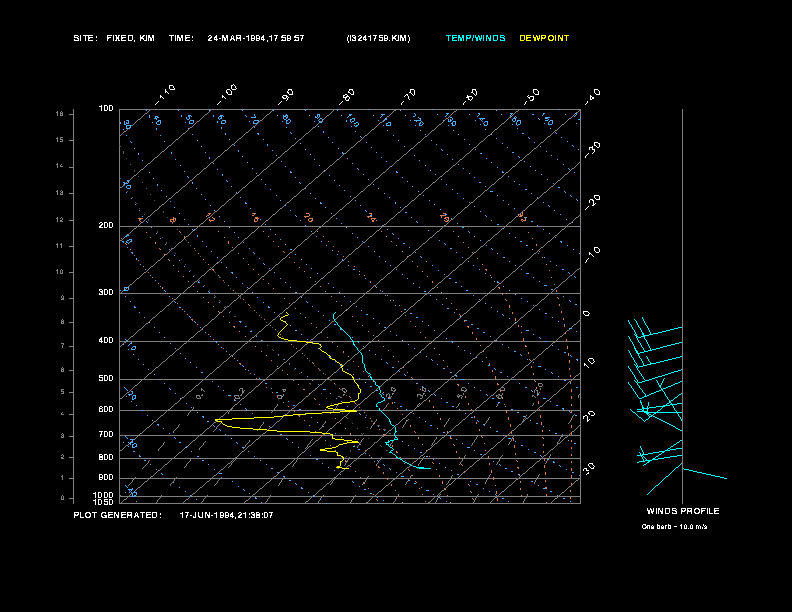Screen dimensions: 792x612
Task: Click the cyan TEMP/WINDS legend label
Action: coord(475,38)
